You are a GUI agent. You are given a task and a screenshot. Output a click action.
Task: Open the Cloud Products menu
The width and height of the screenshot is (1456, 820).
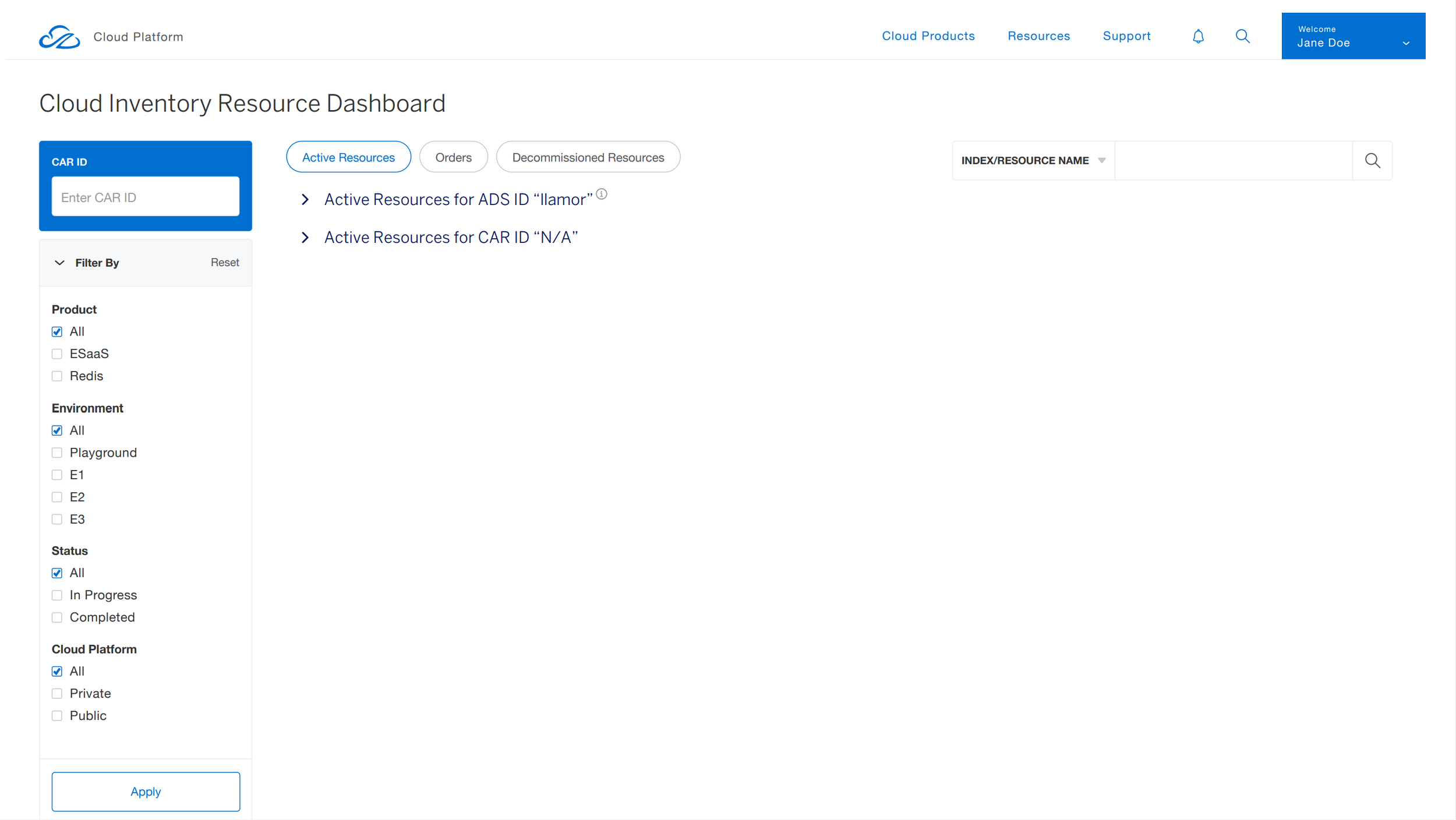coord(928,36)
